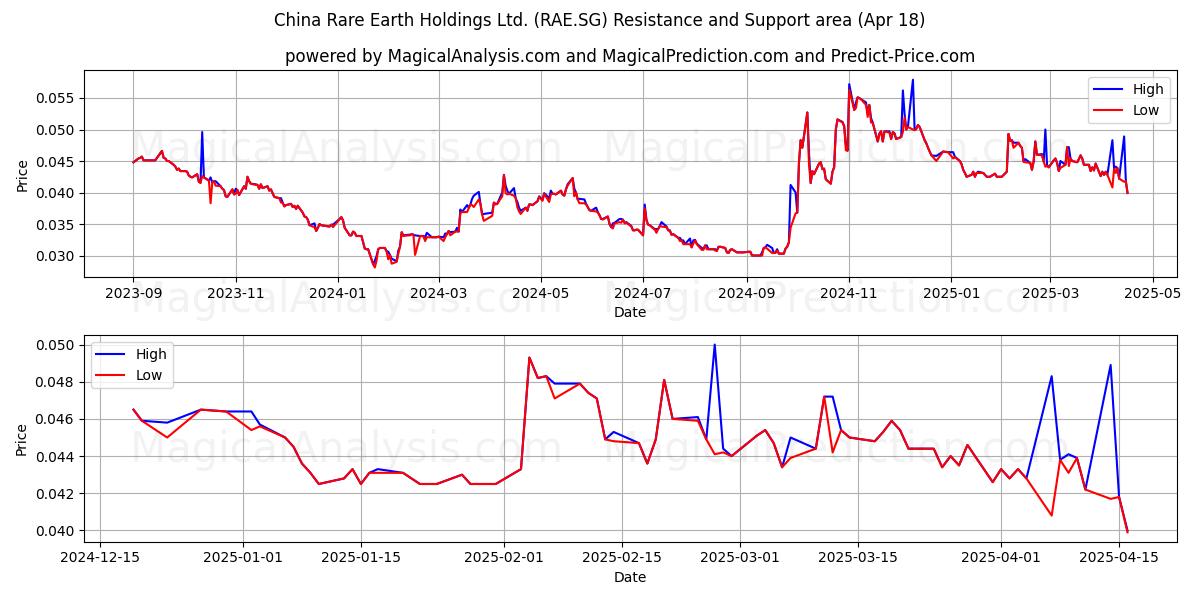1200x600 pixels.
Task: Click the 2024-01 tick label
Action: click(x=338, y=293)
